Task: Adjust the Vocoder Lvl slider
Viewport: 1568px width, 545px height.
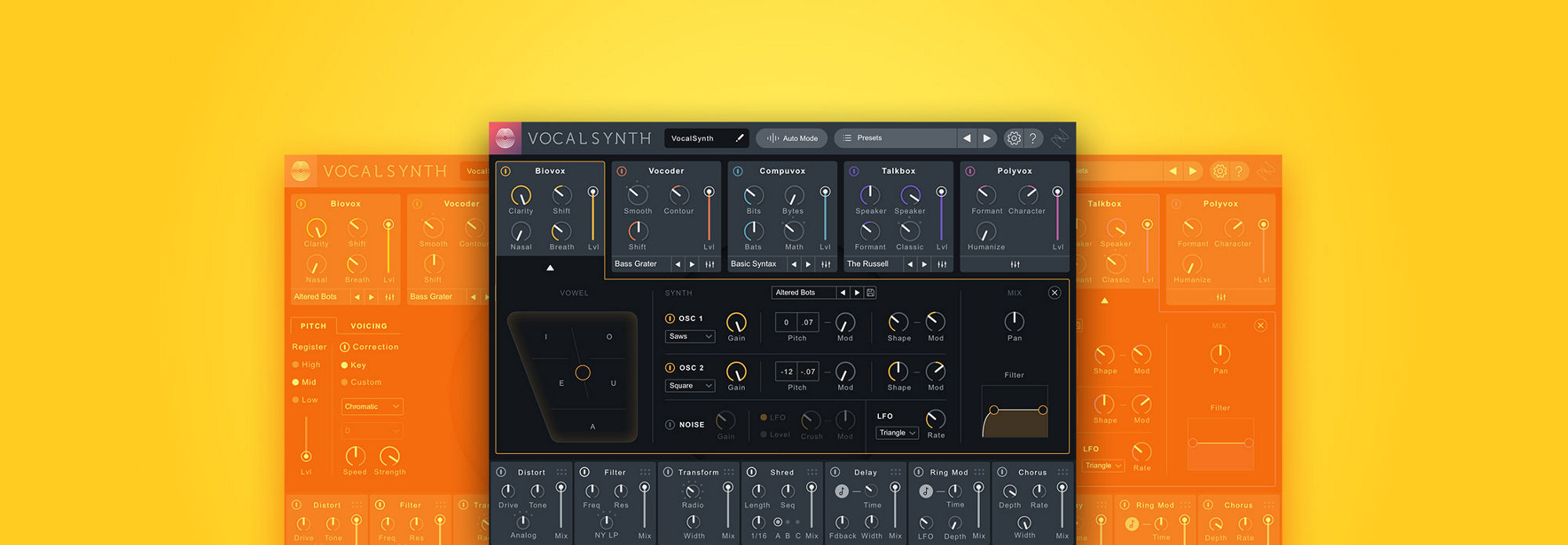Action: 709,215
